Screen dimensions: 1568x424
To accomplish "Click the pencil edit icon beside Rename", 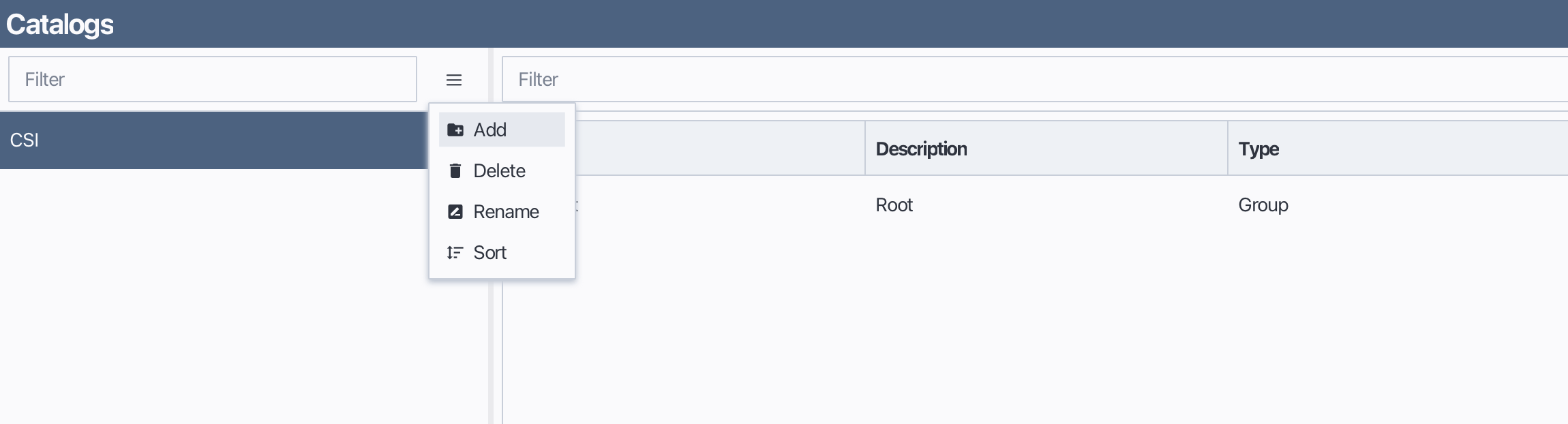I will [455, 212].
